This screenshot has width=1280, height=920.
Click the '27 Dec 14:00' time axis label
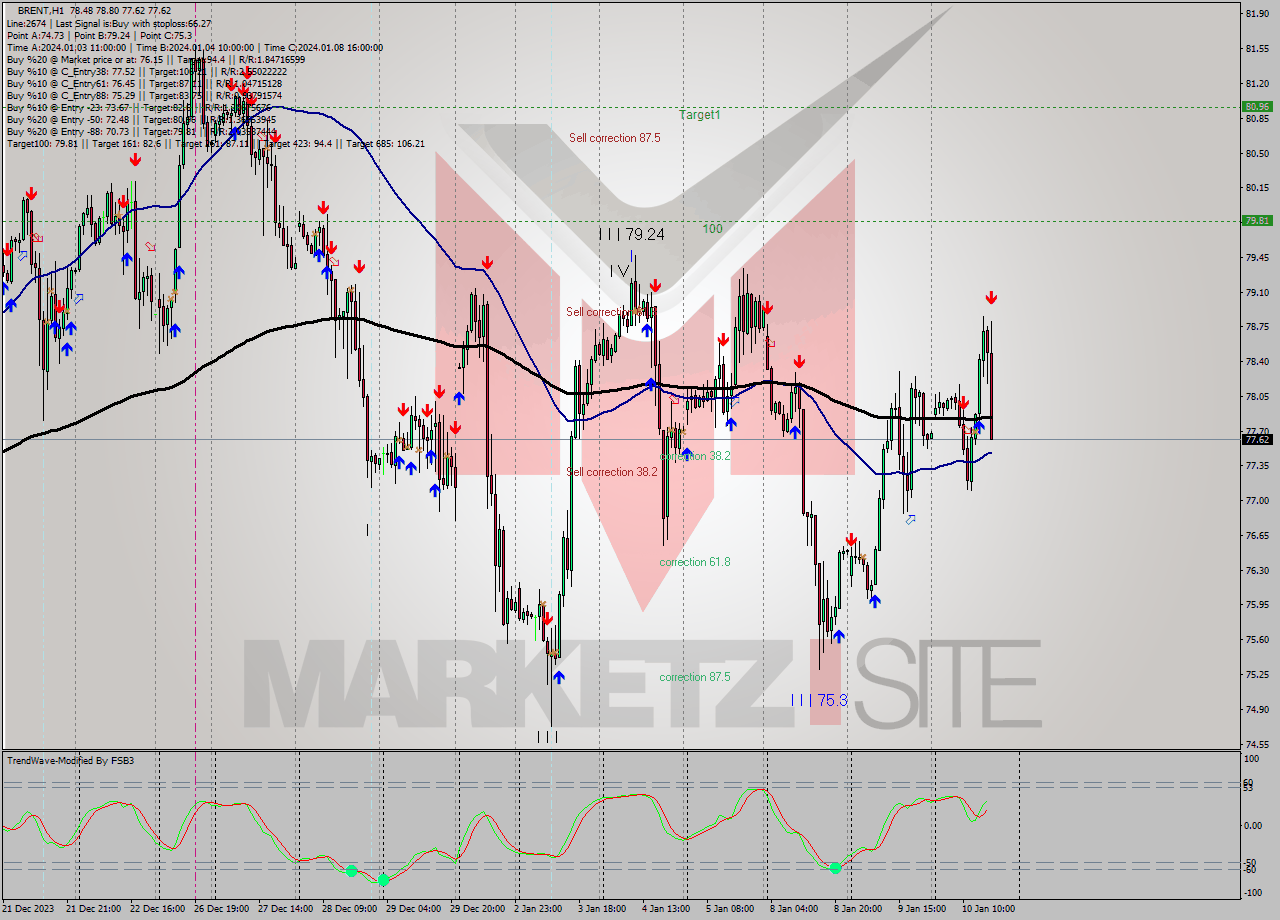pos(286,909)
